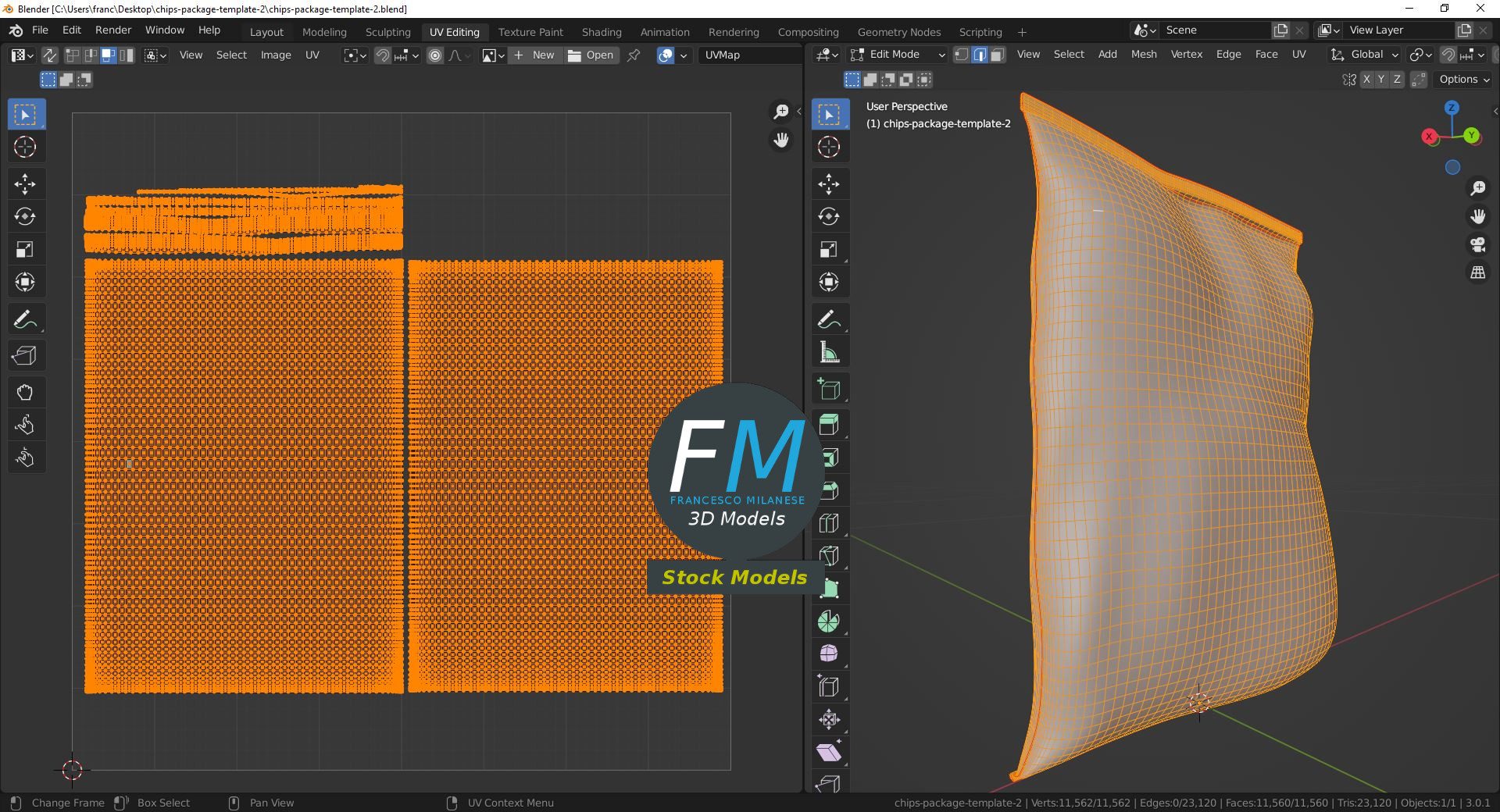Select the Rip Region tool in UV editor

tap(25, 356)
